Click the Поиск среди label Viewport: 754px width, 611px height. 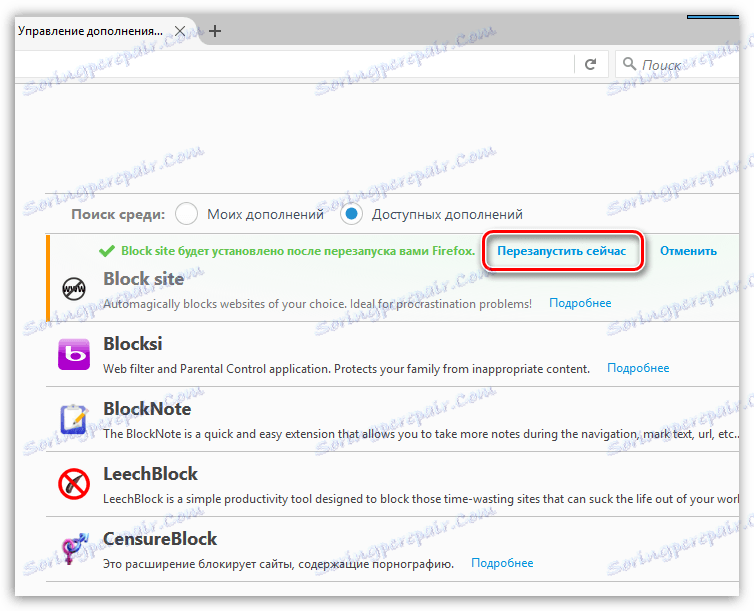(x=118, y=214)
